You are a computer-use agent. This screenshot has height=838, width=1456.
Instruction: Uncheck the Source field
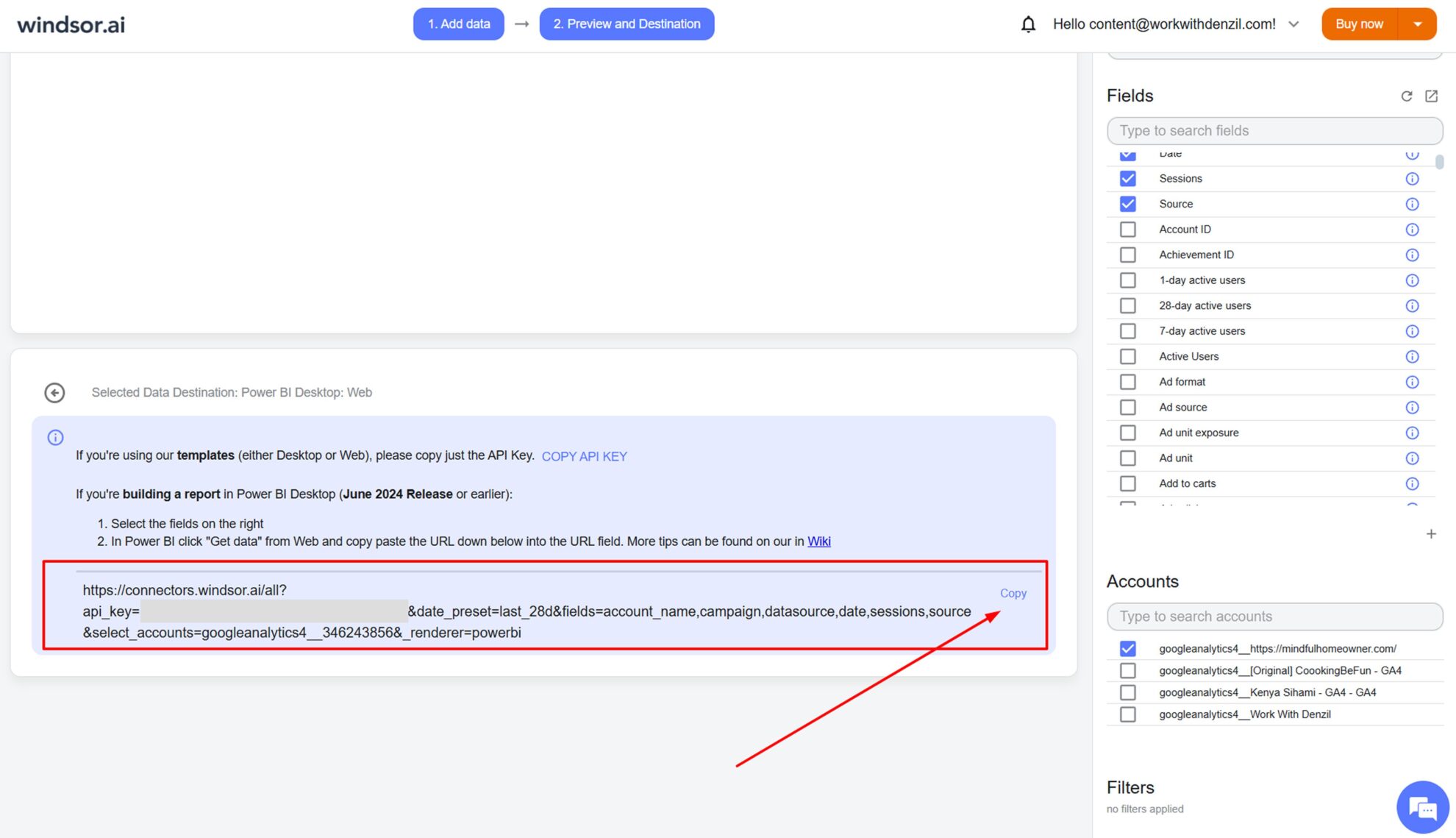coord(1127,204)
